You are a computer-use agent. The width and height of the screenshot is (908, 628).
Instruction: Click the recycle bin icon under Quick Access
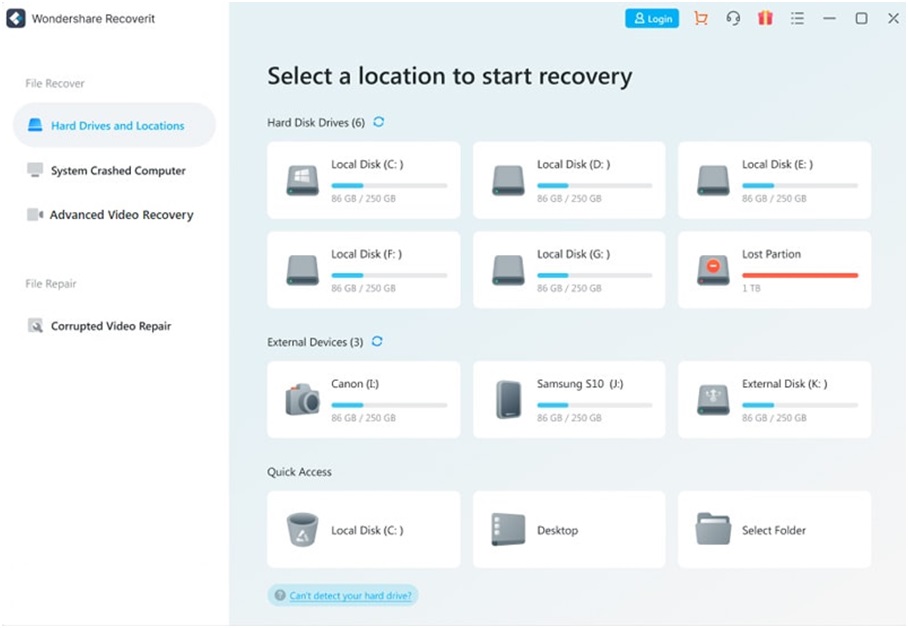(x=300, y=529)
